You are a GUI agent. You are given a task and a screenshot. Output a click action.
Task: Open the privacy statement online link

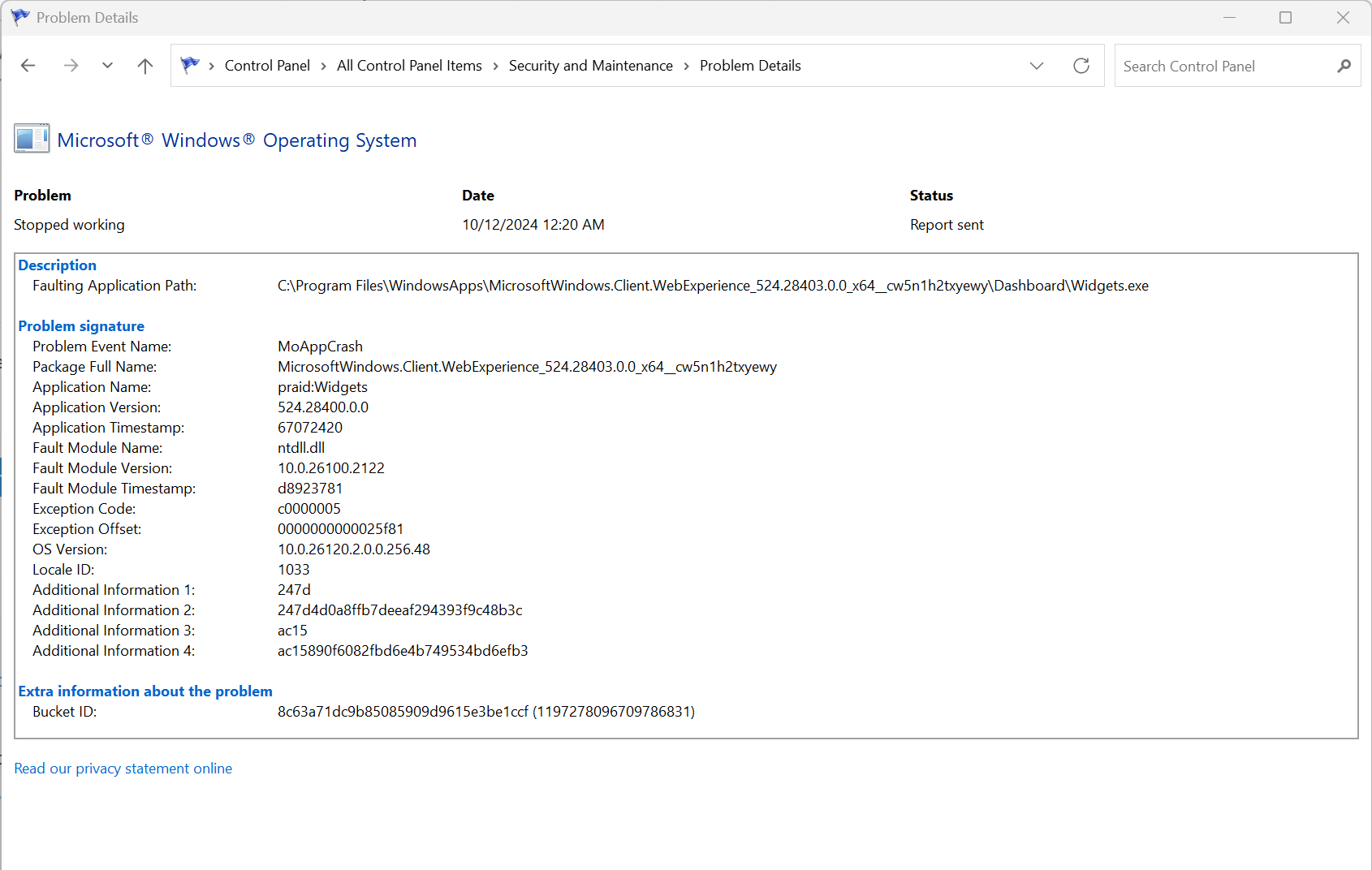(123, 769)
